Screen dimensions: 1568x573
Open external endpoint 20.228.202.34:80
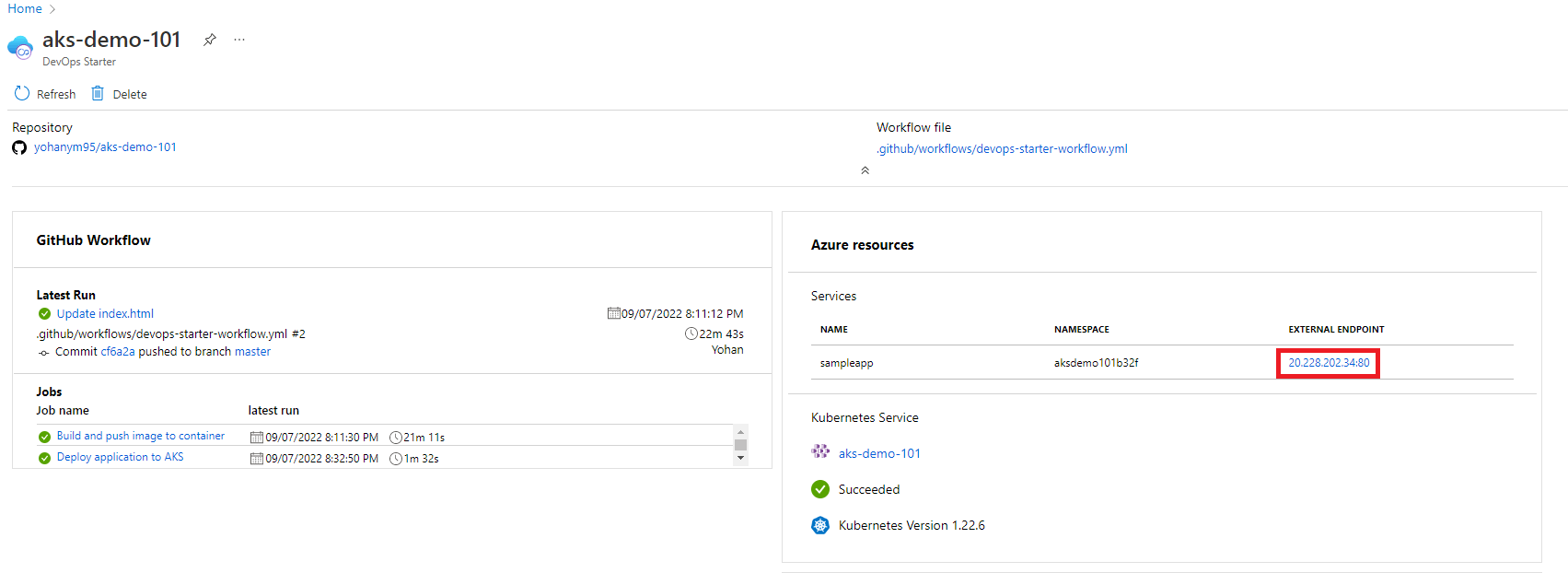click(1328, 363)
